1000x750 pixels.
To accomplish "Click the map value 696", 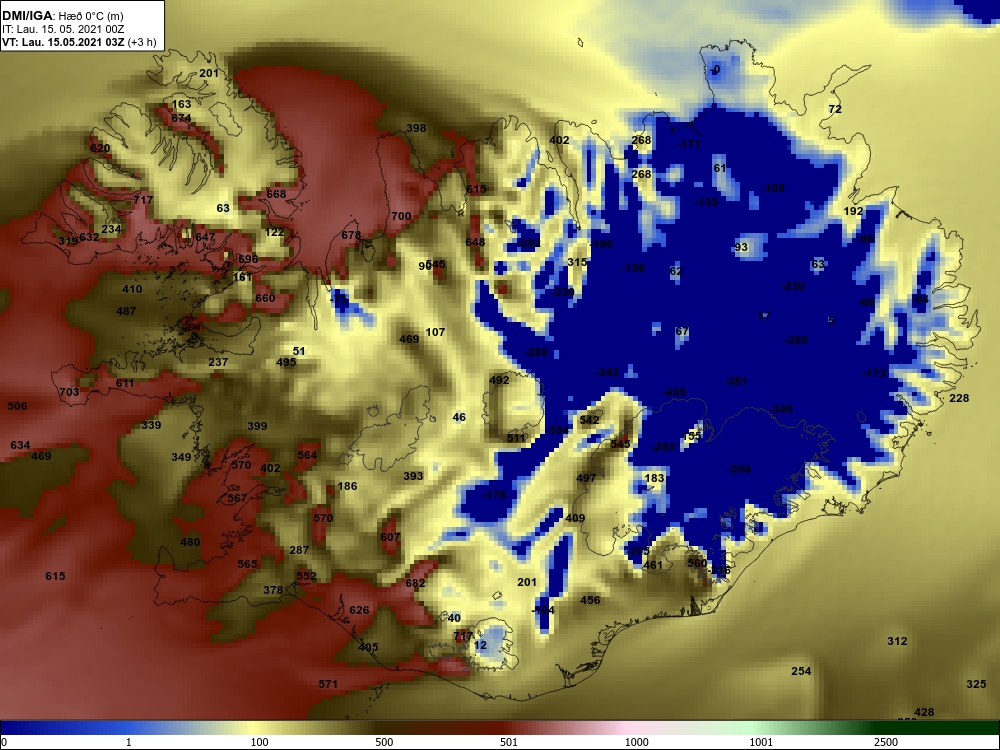I will click(248, 258).
